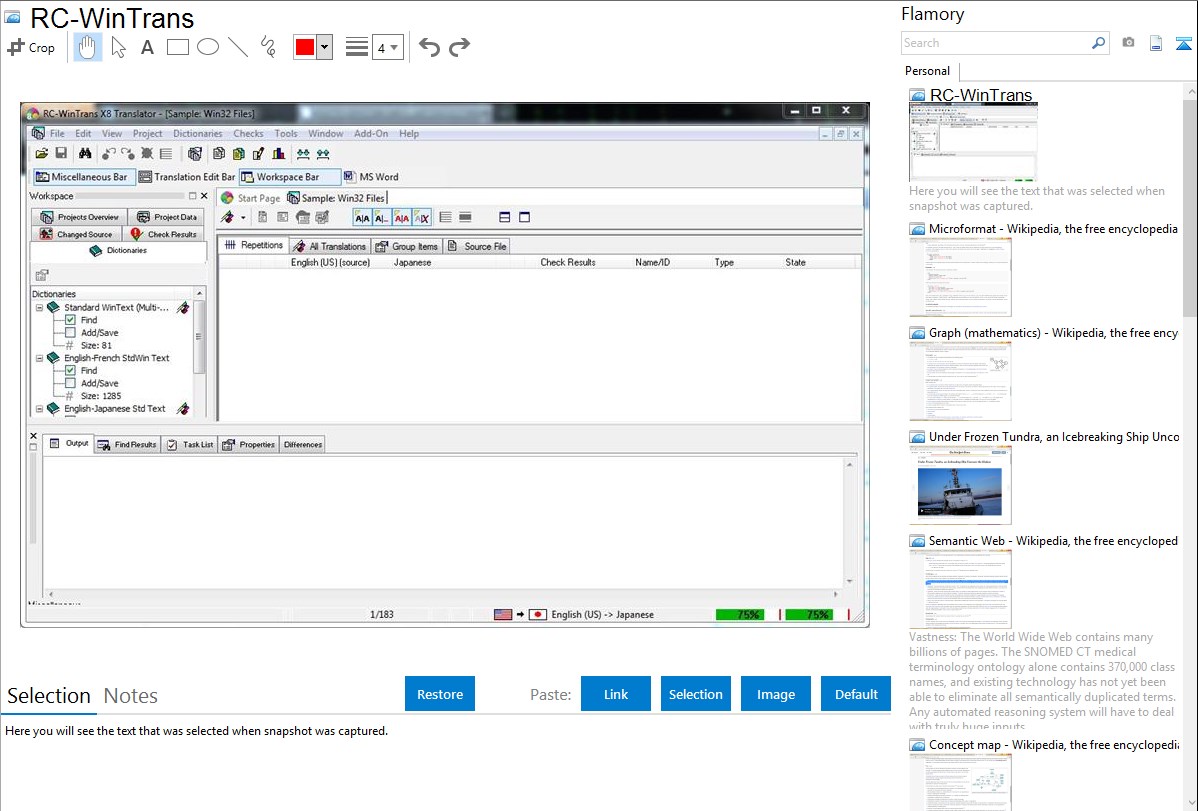Toggle Find checkbox under English-French StdWin Text
The image size is (1198, 811).
point(70,371)
